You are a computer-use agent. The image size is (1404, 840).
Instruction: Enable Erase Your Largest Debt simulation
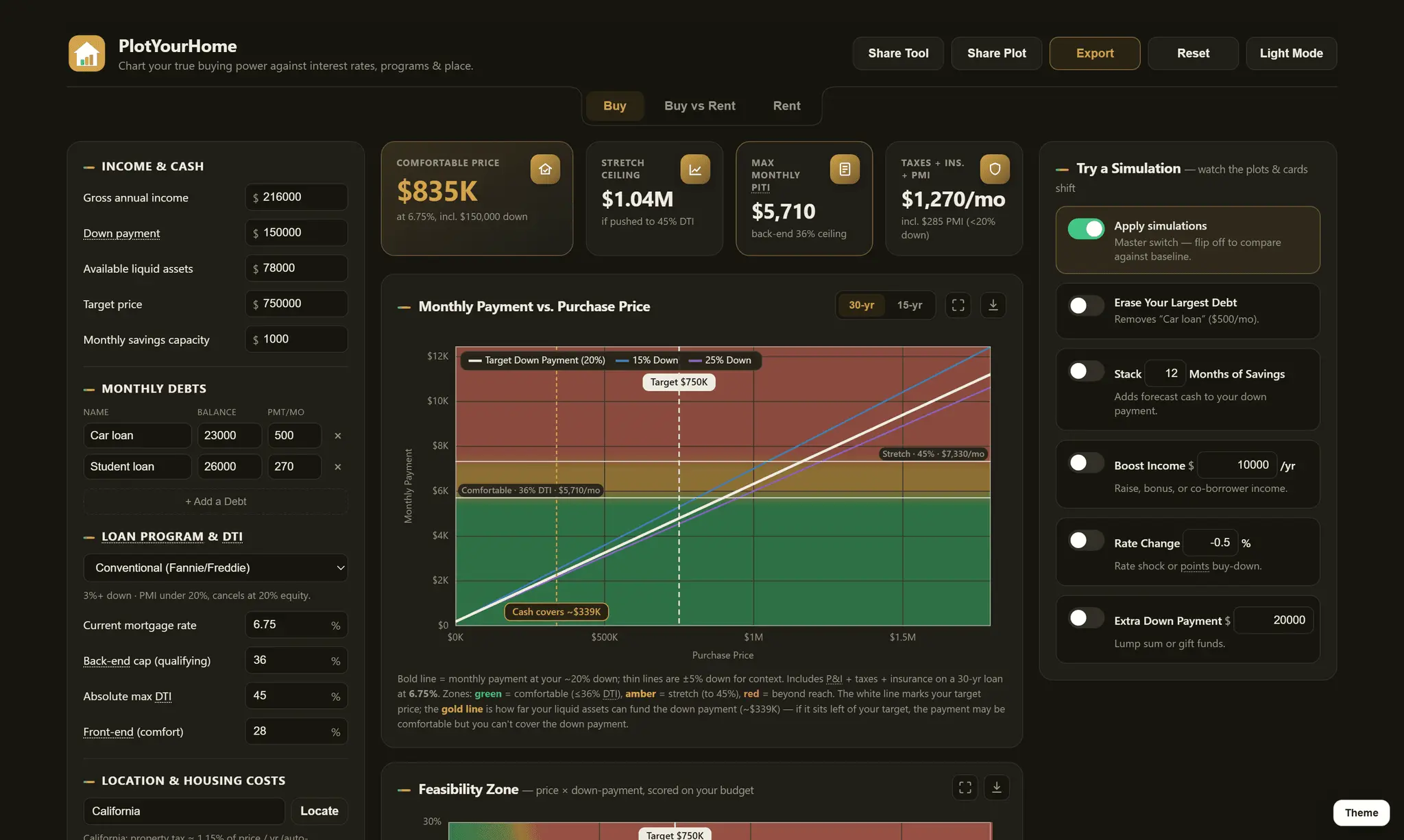point(1086,306)
